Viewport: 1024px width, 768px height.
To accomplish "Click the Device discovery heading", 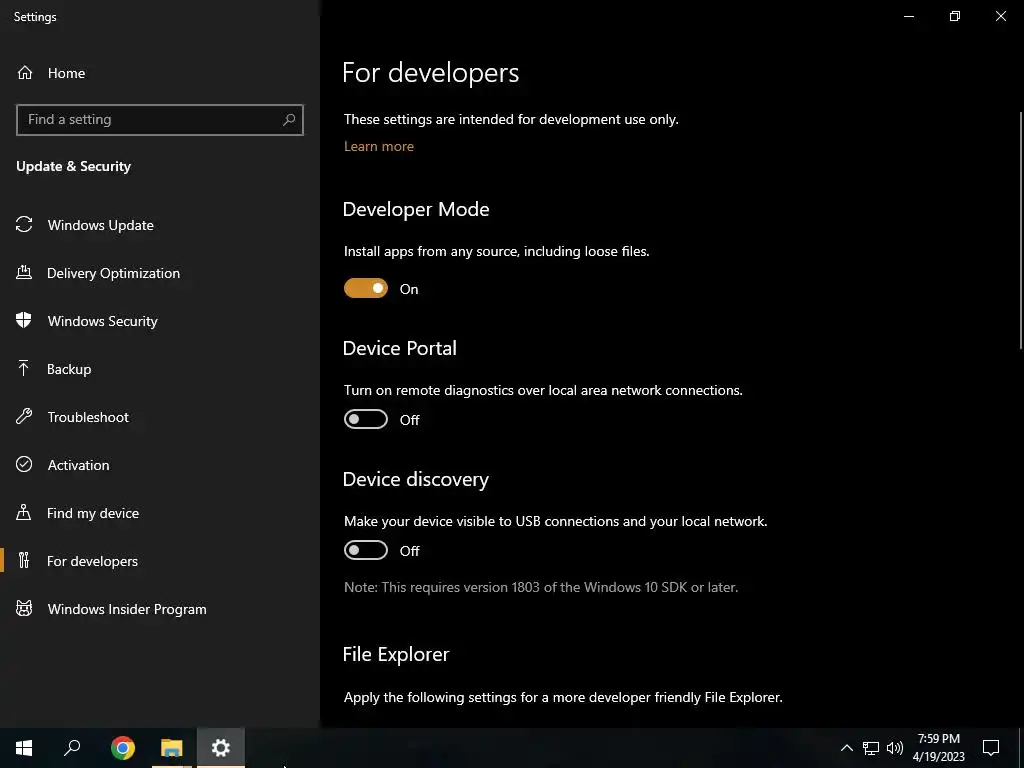I will (416, 479).
